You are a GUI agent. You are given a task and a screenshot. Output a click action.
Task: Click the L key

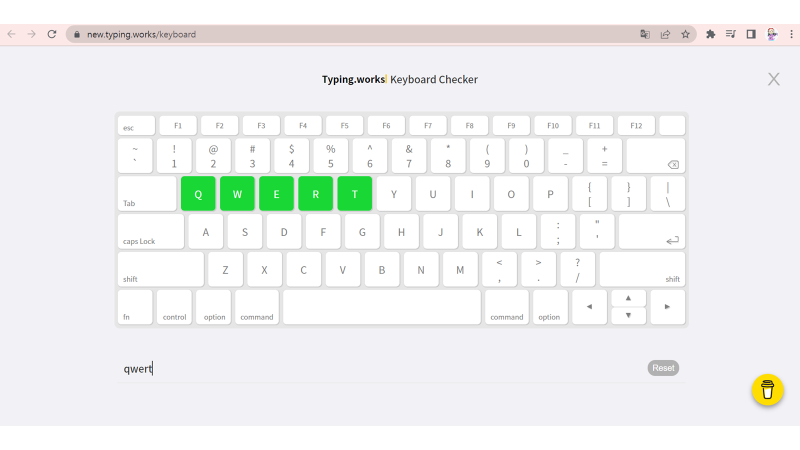(518, 232)
